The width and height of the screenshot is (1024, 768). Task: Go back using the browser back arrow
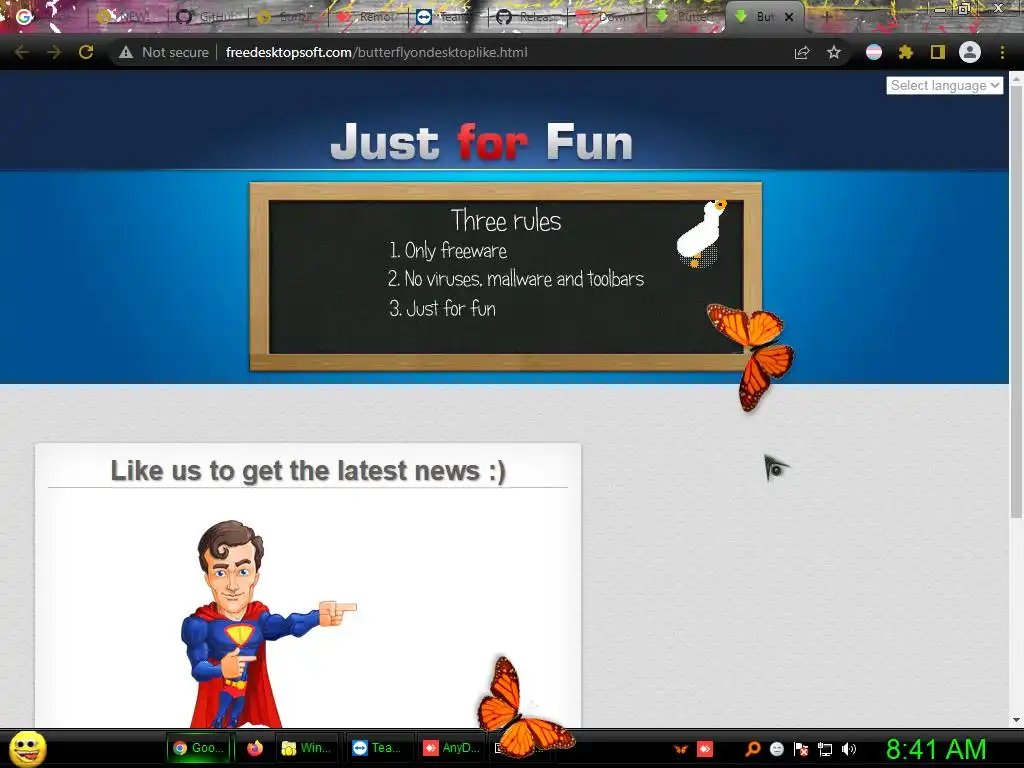point(22,52)
